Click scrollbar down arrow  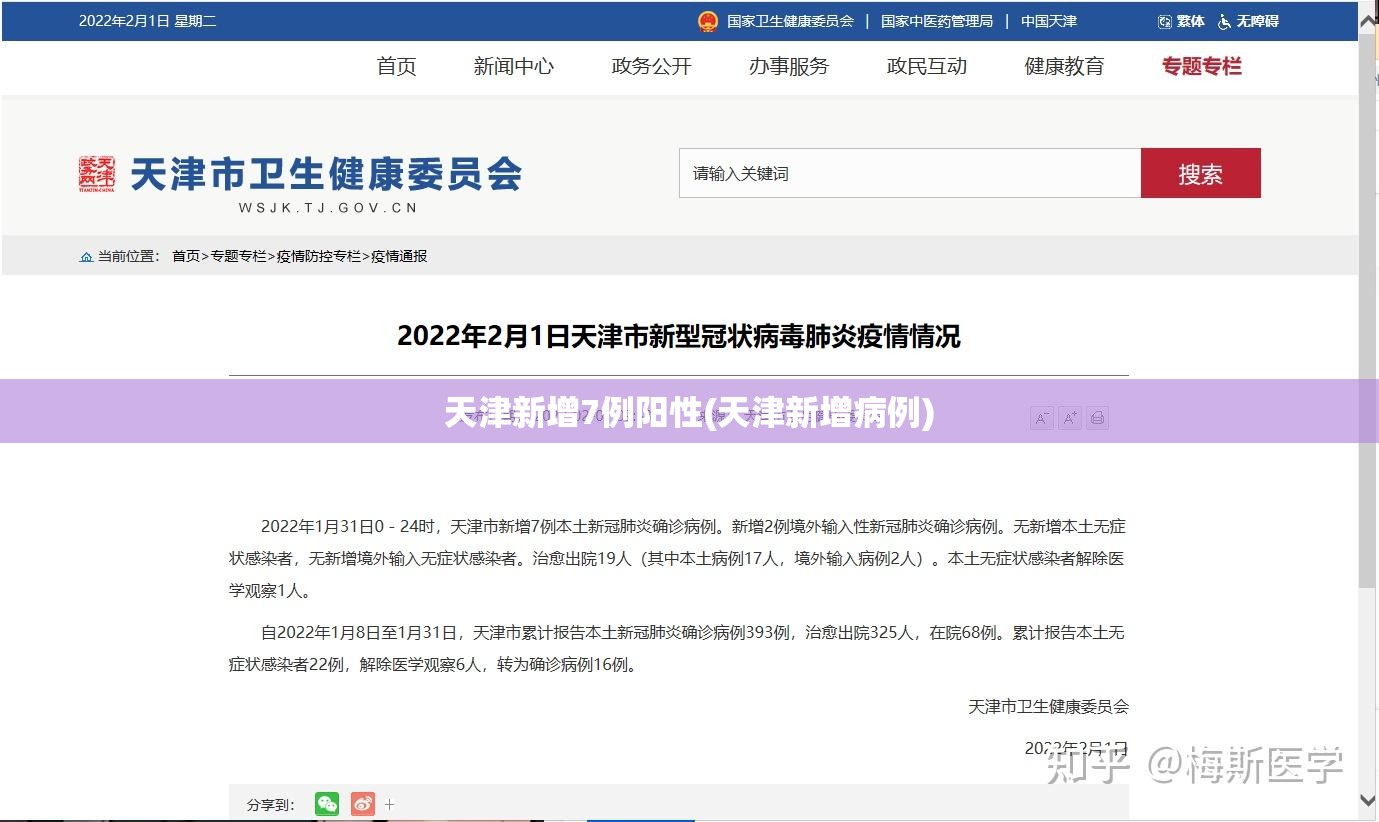[x=1368, y=800]
